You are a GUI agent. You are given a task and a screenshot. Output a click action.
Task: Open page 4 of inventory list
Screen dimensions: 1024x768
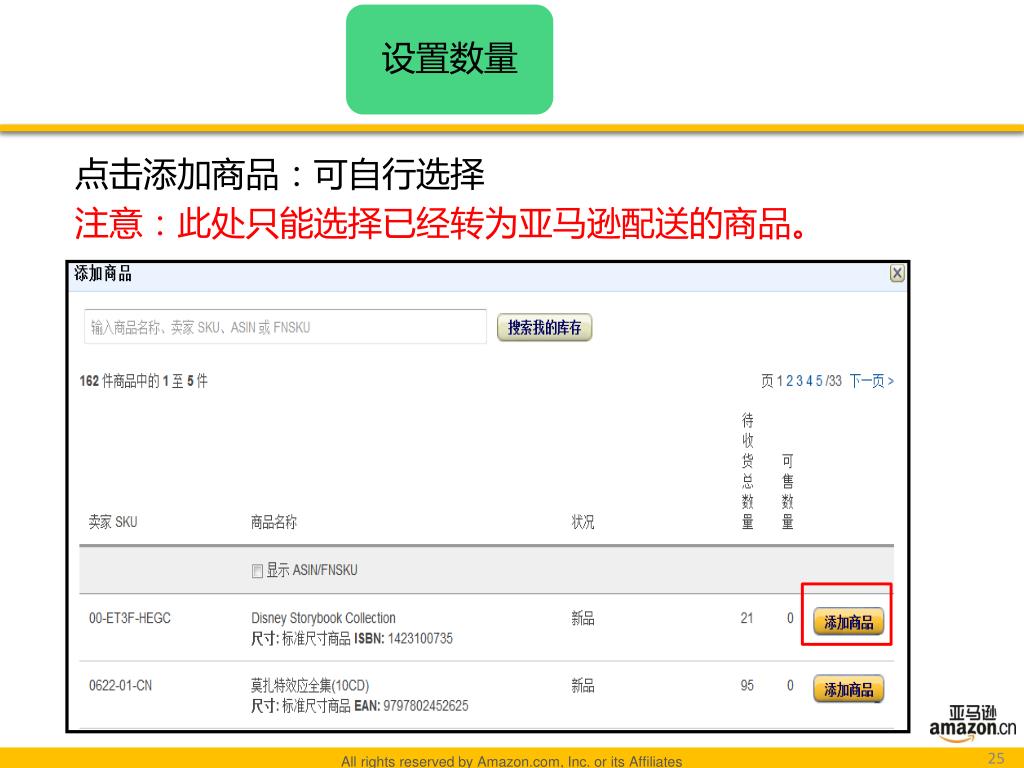coord(809,381)
